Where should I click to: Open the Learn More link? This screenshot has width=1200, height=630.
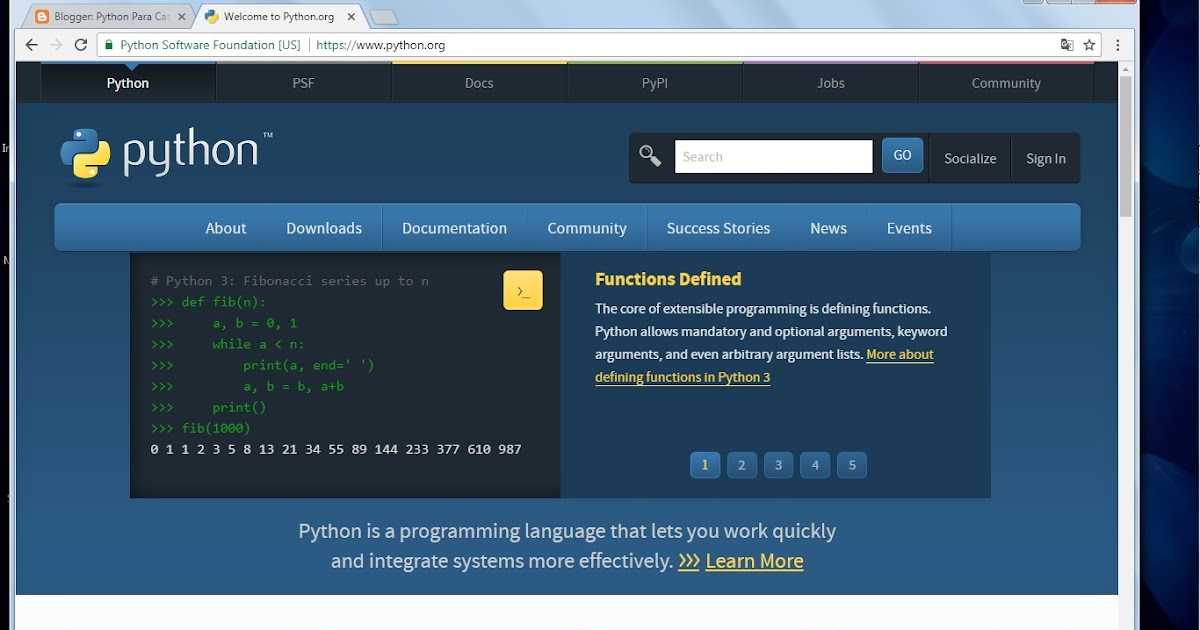click(754, 561)
